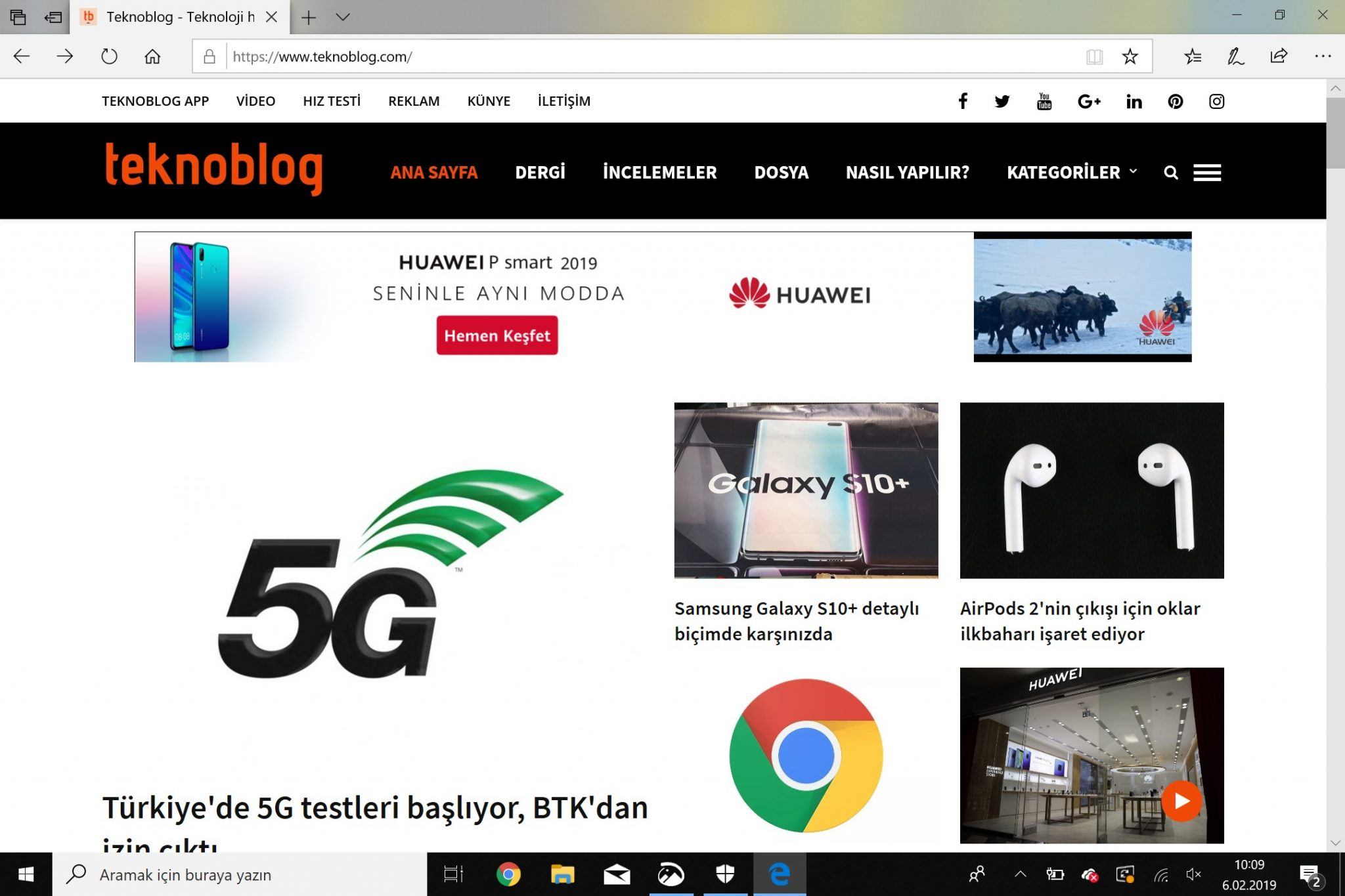
Task: Click the Huawei buffalo video ad thumbnail
Action: point(1082,297)
